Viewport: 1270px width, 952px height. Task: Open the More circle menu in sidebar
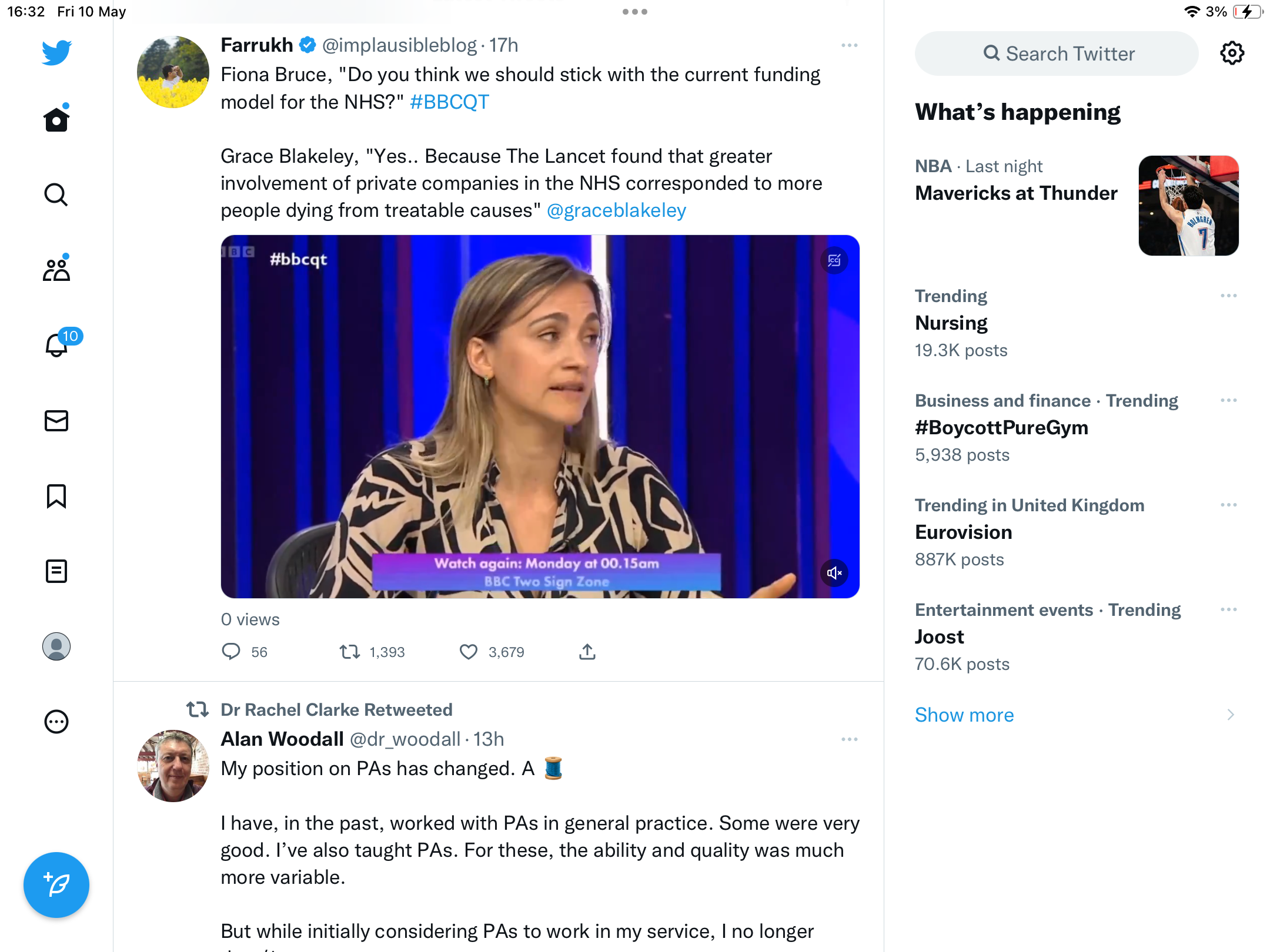pos(56,722)
